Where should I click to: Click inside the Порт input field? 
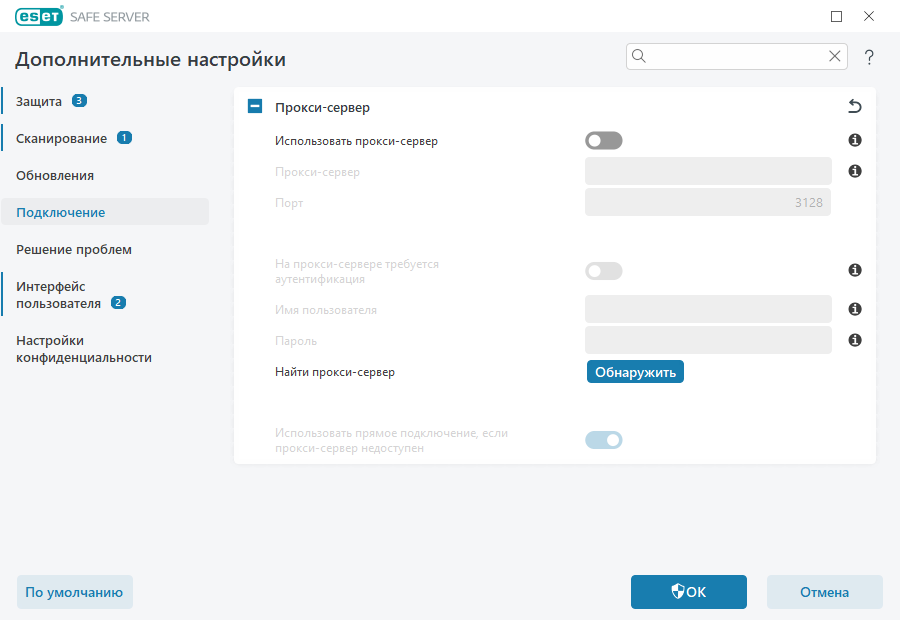(x=707, y=202)
